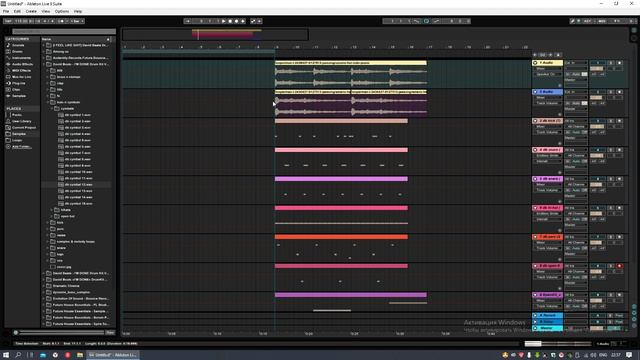Open '1 Audio' input type dropdown 'Ext. In'
This screenshot has width=640, height=360.
576,63
